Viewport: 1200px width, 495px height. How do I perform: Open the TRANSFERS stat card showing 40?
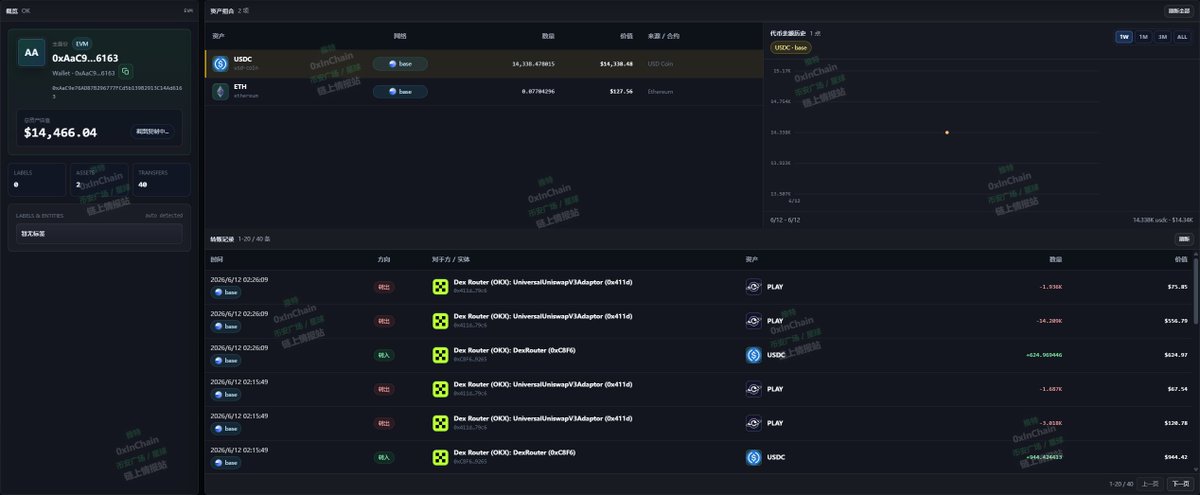tap(161, 180)
